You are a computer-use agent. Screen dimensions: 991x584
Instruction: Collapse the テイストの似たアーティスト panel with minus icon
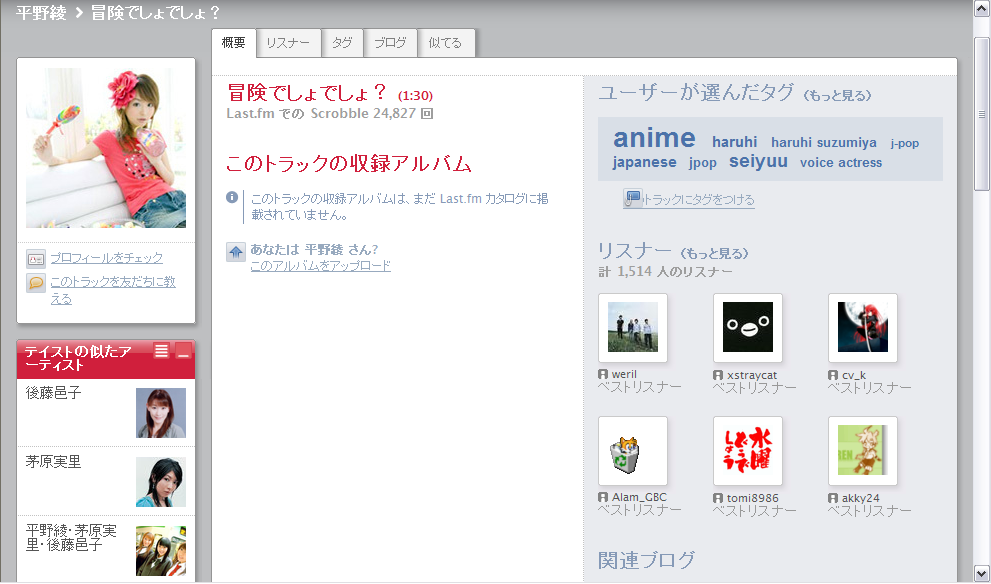click(183, 350)
